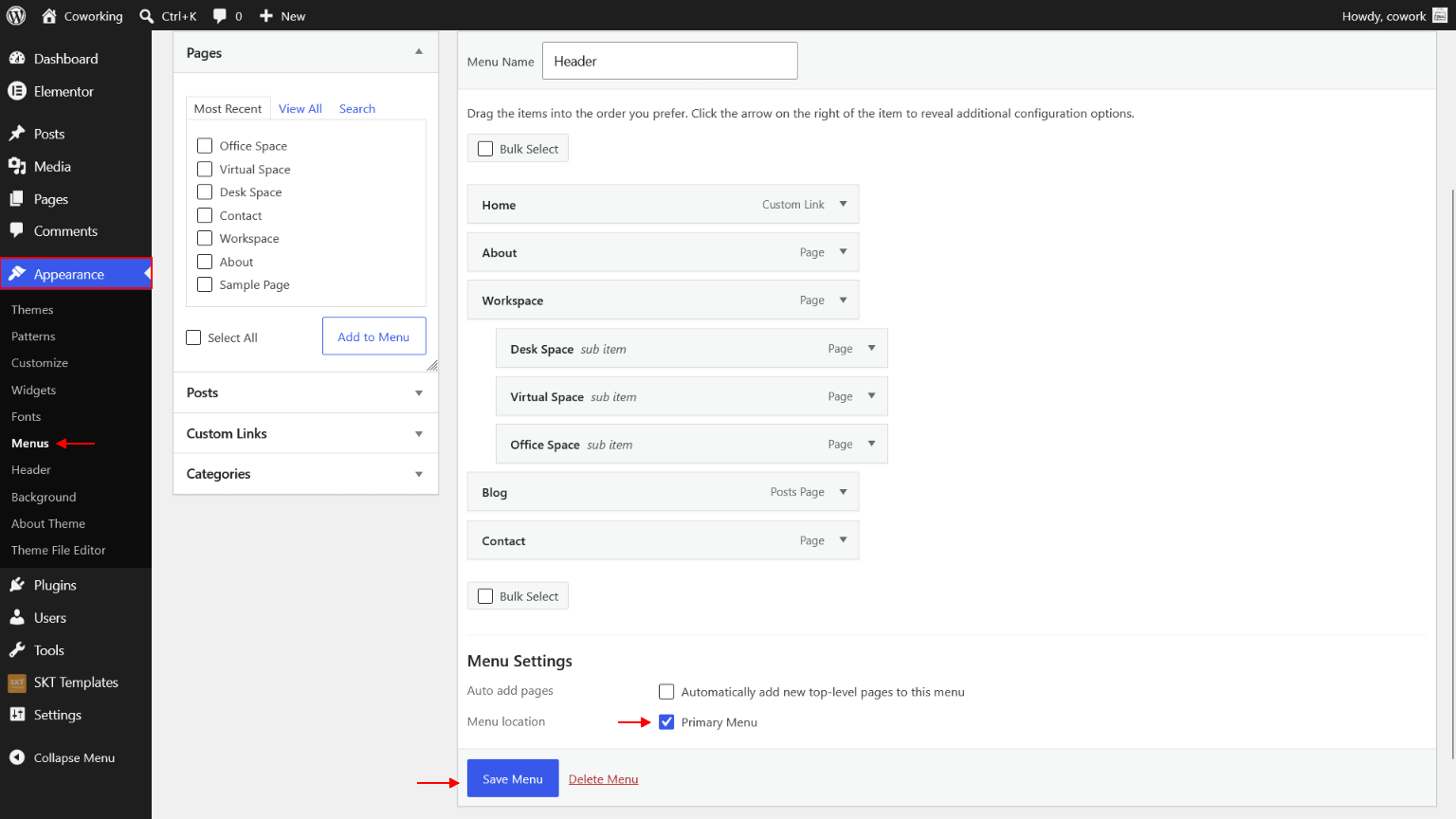Check the Office Space page checkbox
1456x819 pixels.
tap(205, 146)
